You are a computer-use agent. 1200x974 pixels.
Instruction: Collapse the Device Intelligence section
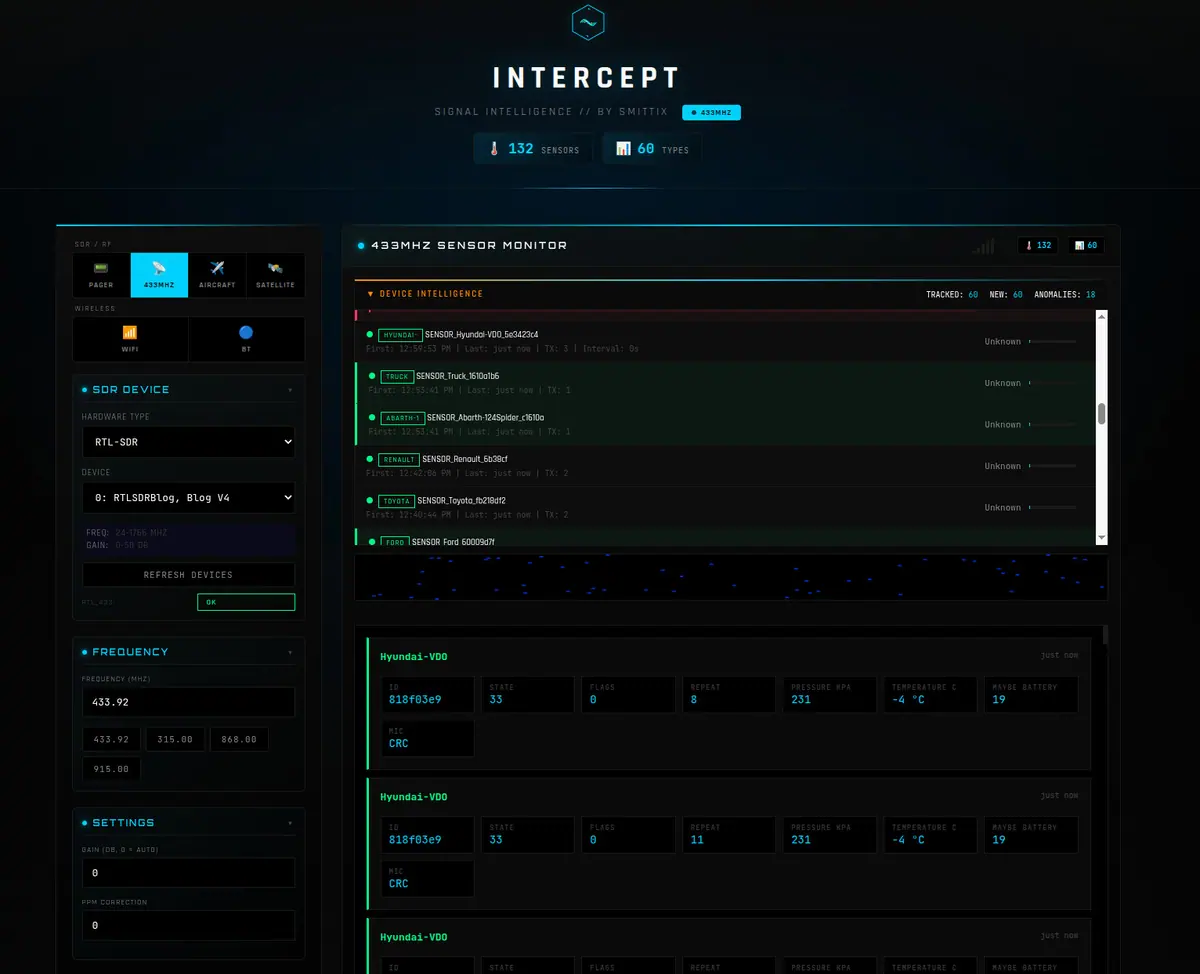pos(425,294)
